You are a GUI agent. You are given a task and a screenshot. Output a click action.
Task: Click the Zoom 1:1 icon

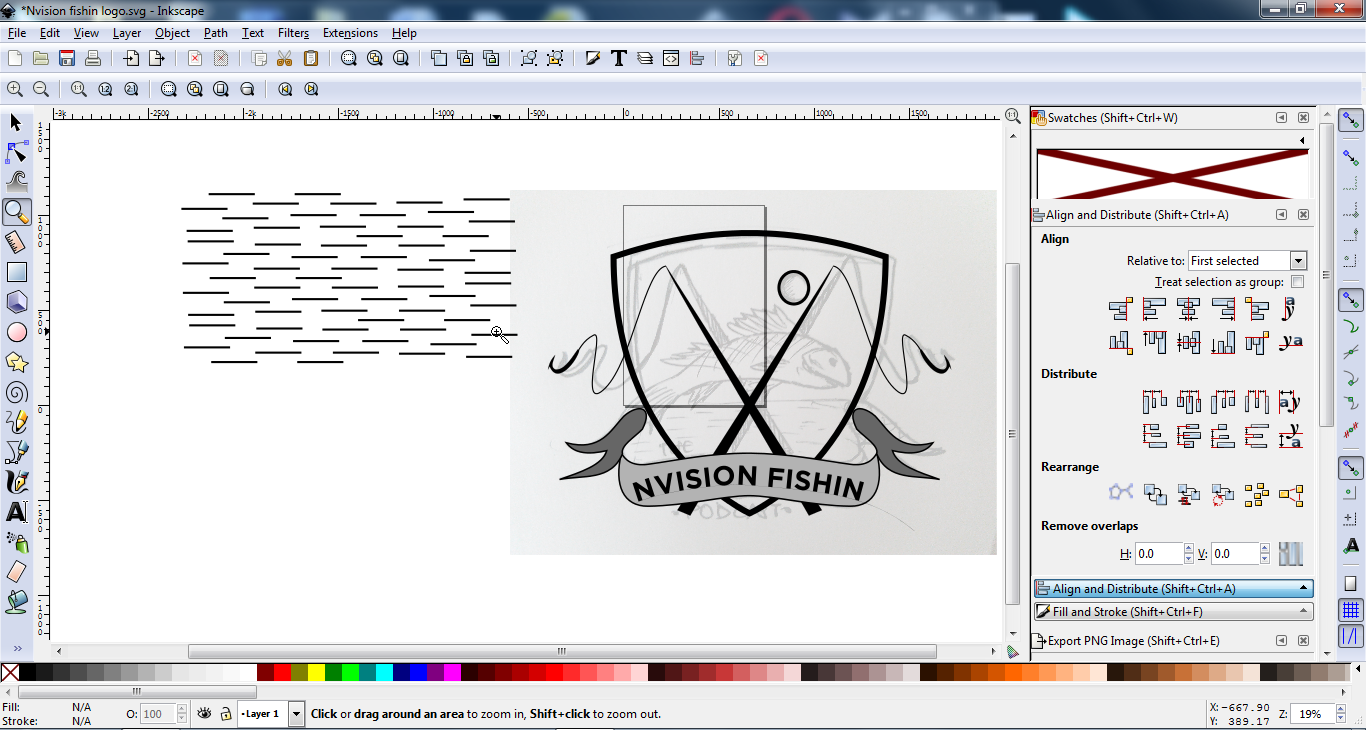79,89
